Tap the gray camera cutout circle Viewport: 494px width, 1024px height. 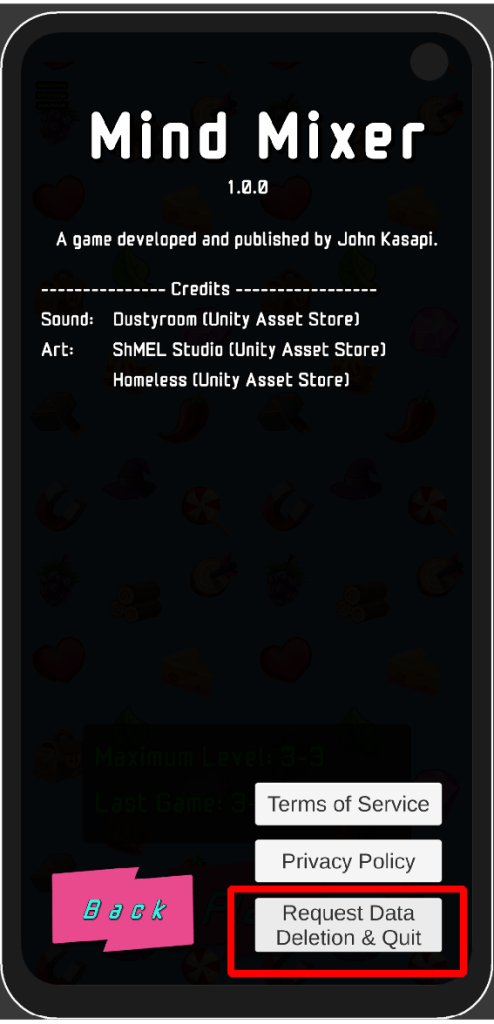tap(429, 61)
